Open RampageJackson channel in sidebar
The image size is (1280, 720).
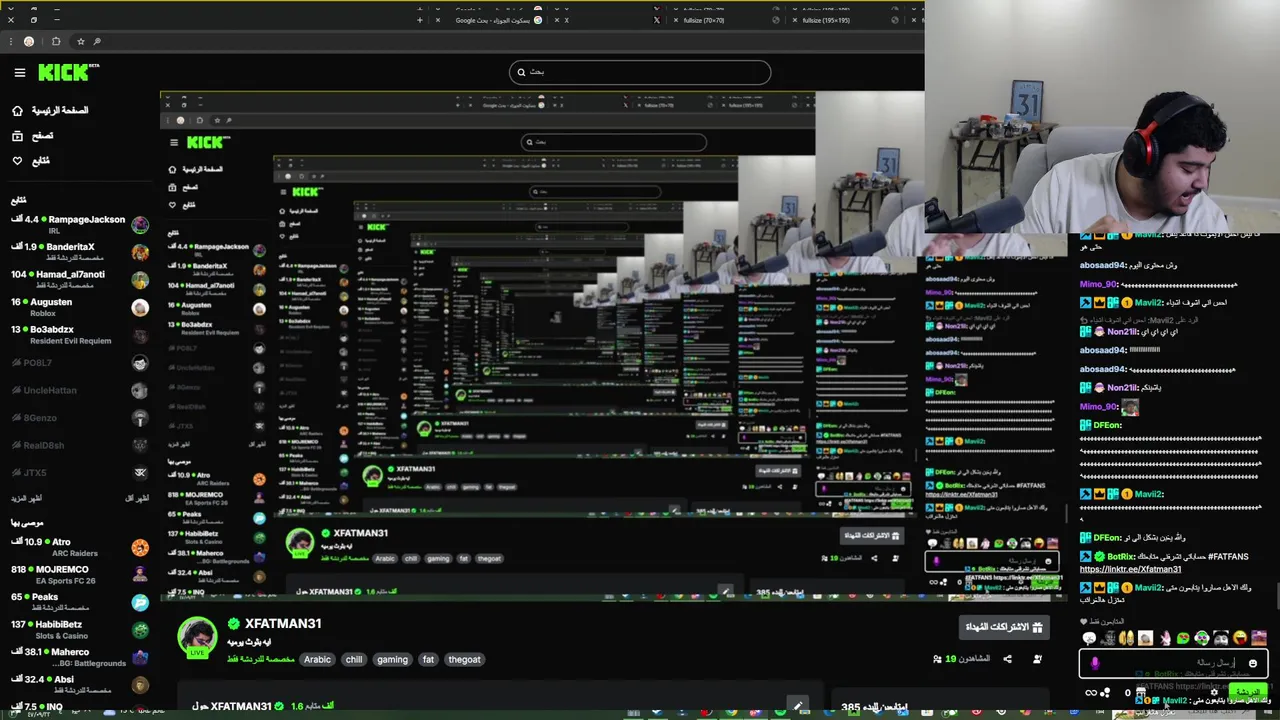tap(78, 224)
